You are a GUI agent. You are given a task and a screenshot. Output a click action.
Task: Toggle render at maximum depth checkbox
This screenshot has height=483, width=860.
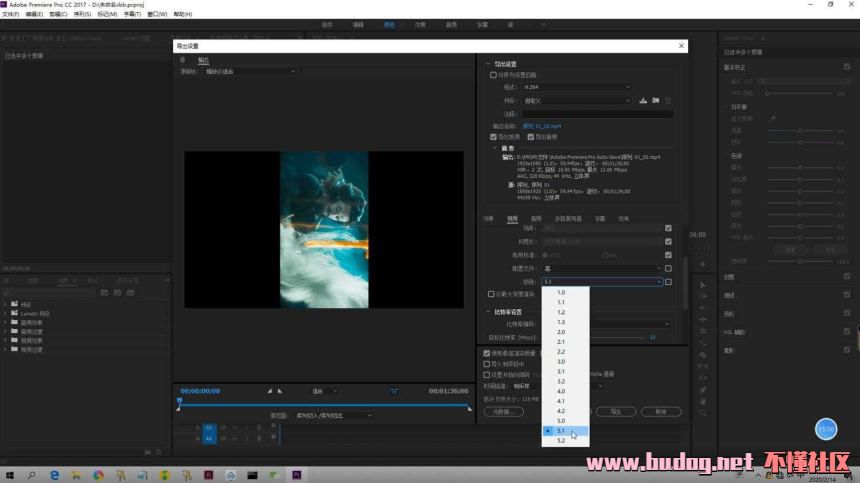pos(491,294)
